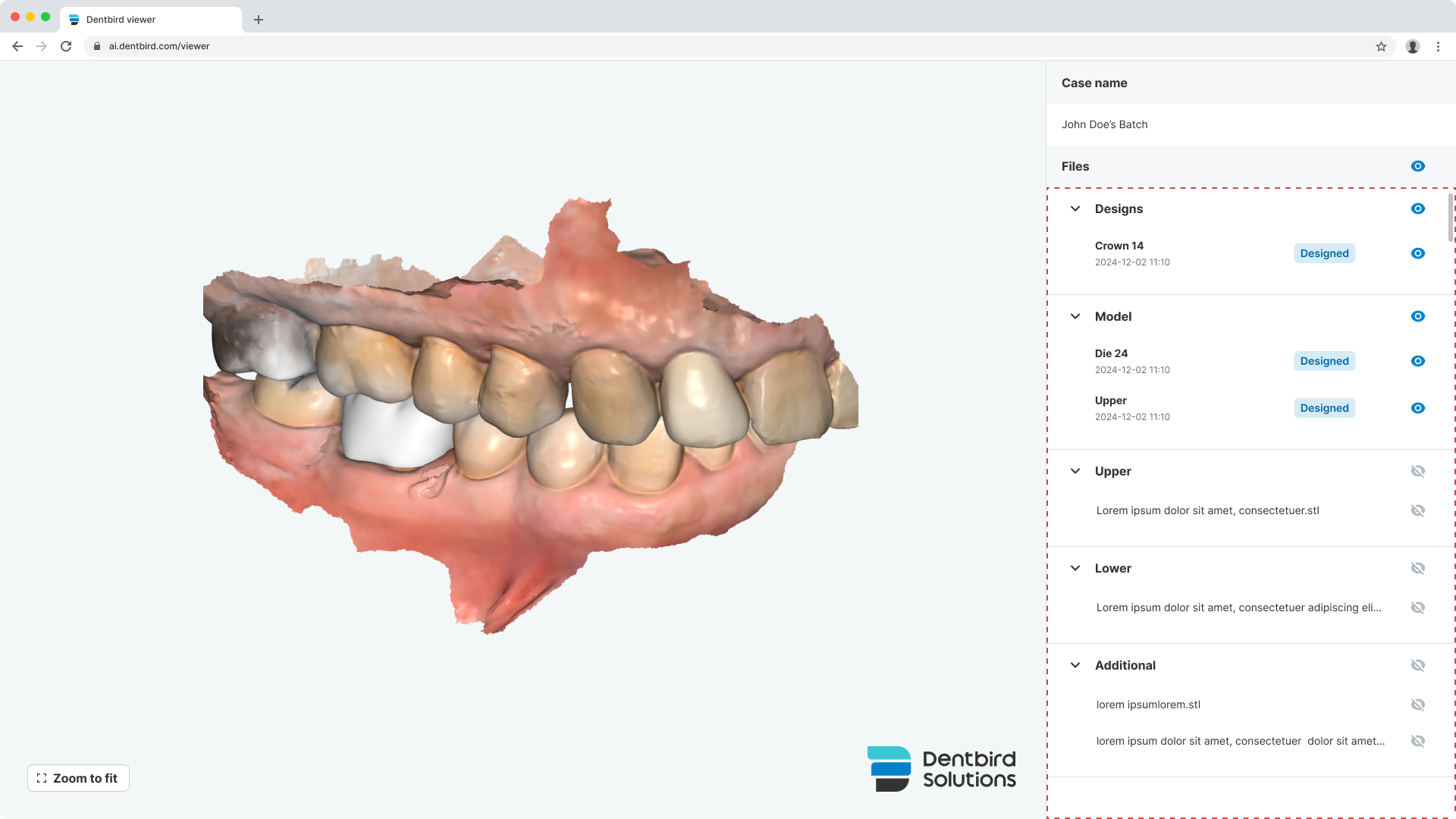Collapse the Model section chevron
Screen dimensions: 1456x819
(1075, 316)
